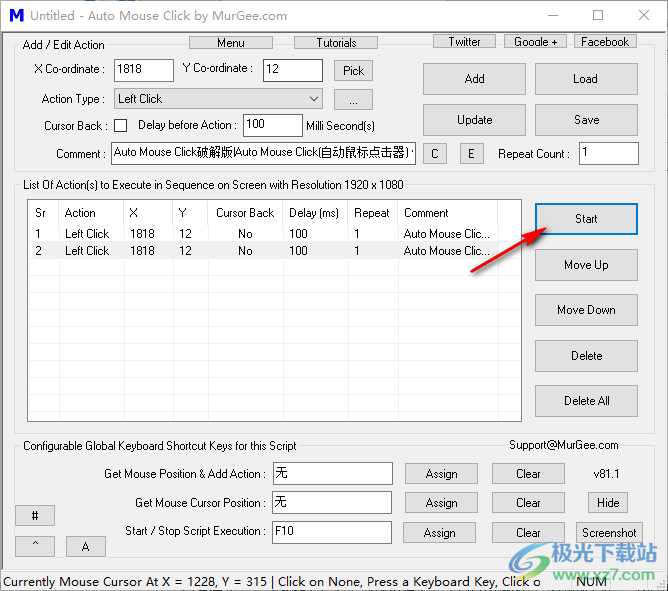Click the v81.1 version label
The height and width of the screenshot is (591, 668).
point(606,474)
